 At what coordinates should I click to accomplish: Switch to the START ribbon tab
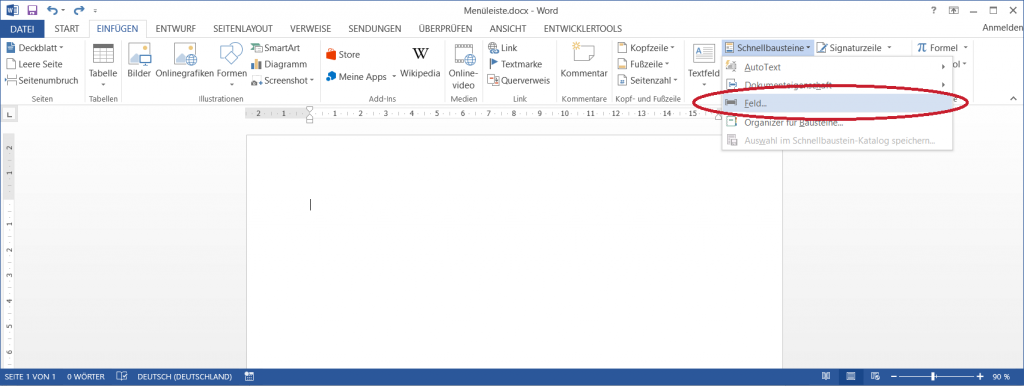(67, 29)
